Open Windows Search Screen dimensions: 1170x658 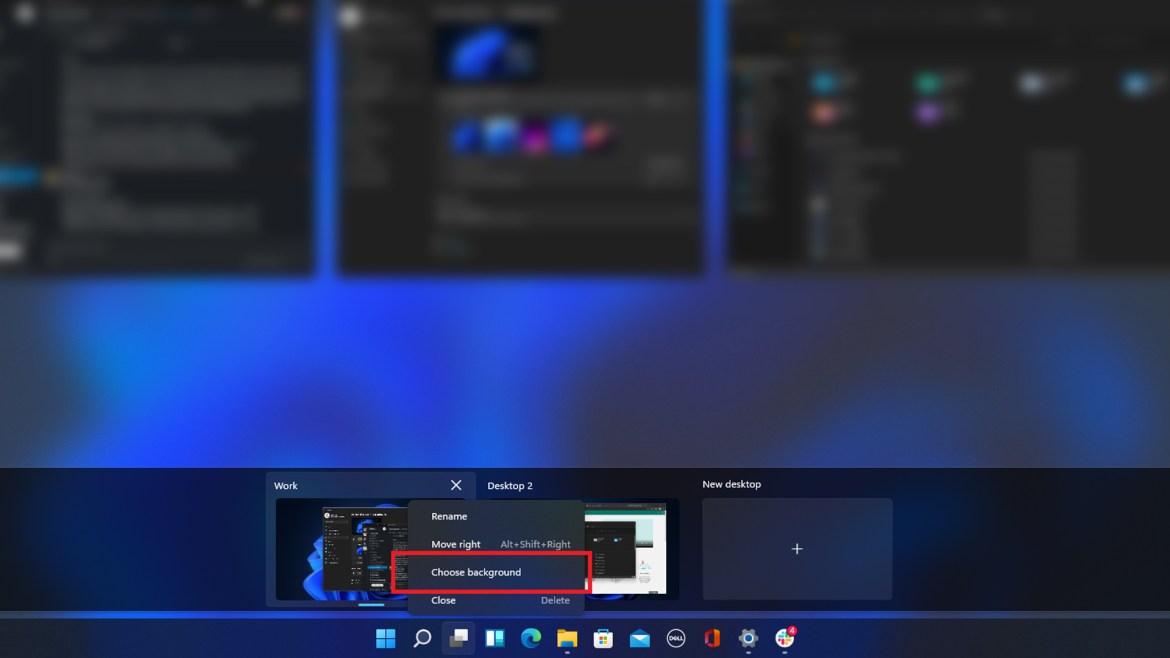tap(422, 637)
